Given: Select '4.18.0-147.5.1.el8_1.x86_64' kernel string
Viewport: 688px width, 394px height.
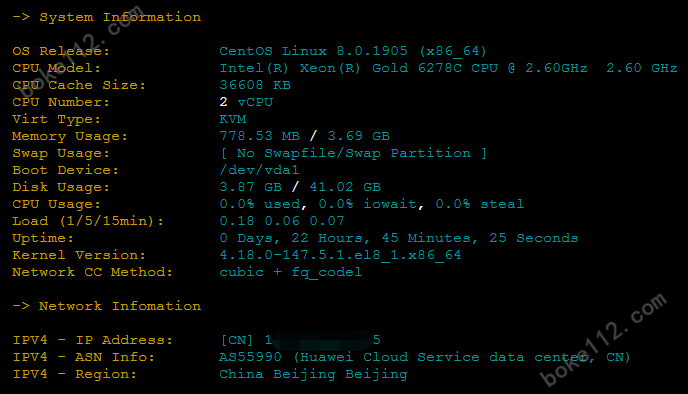Looking at the screenshot, I should pos(340,255).
